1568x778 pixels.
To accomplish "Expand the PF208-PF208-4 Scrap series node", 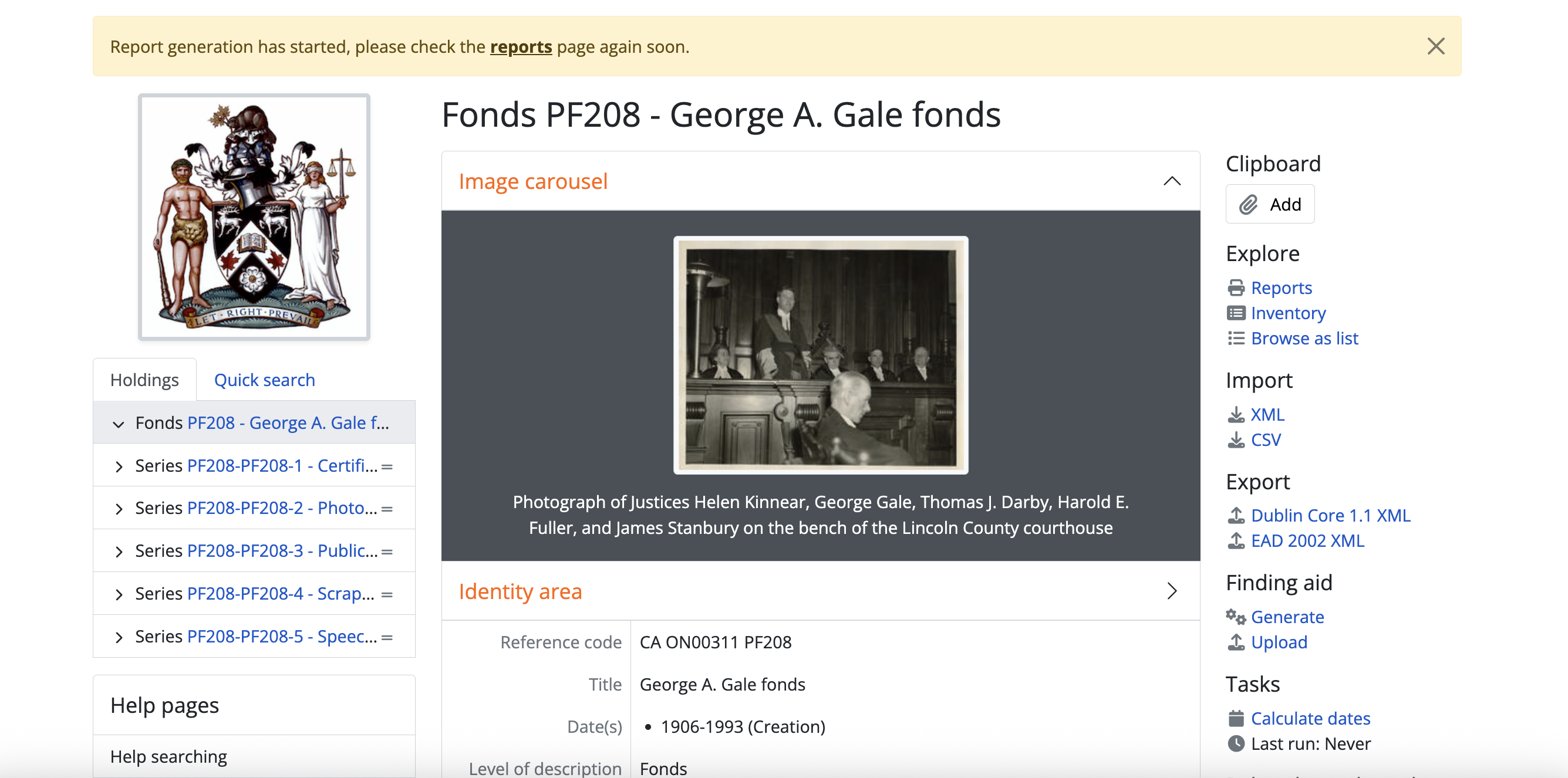I will point(119,594).
